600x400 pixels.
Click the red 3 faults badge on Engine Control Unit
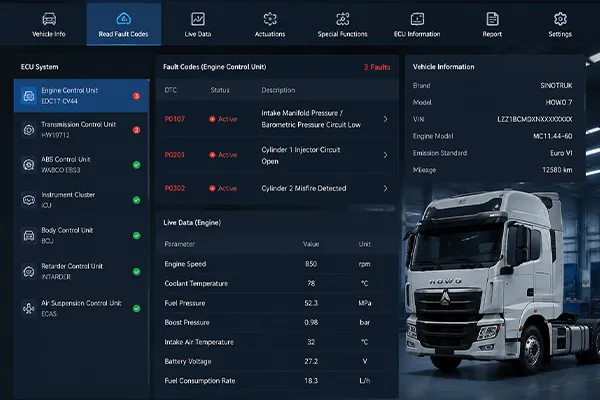point(136,96)
